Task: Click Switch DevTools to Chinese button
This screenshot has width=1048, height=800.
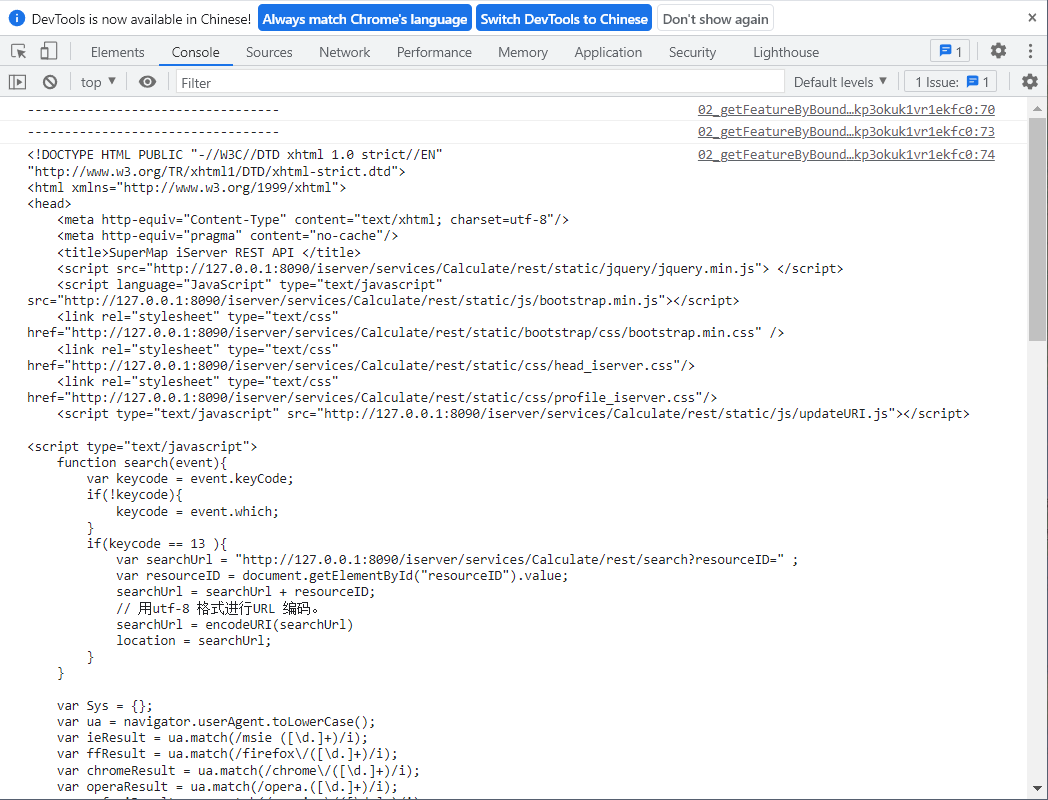Action: click(x=564, y=19)
